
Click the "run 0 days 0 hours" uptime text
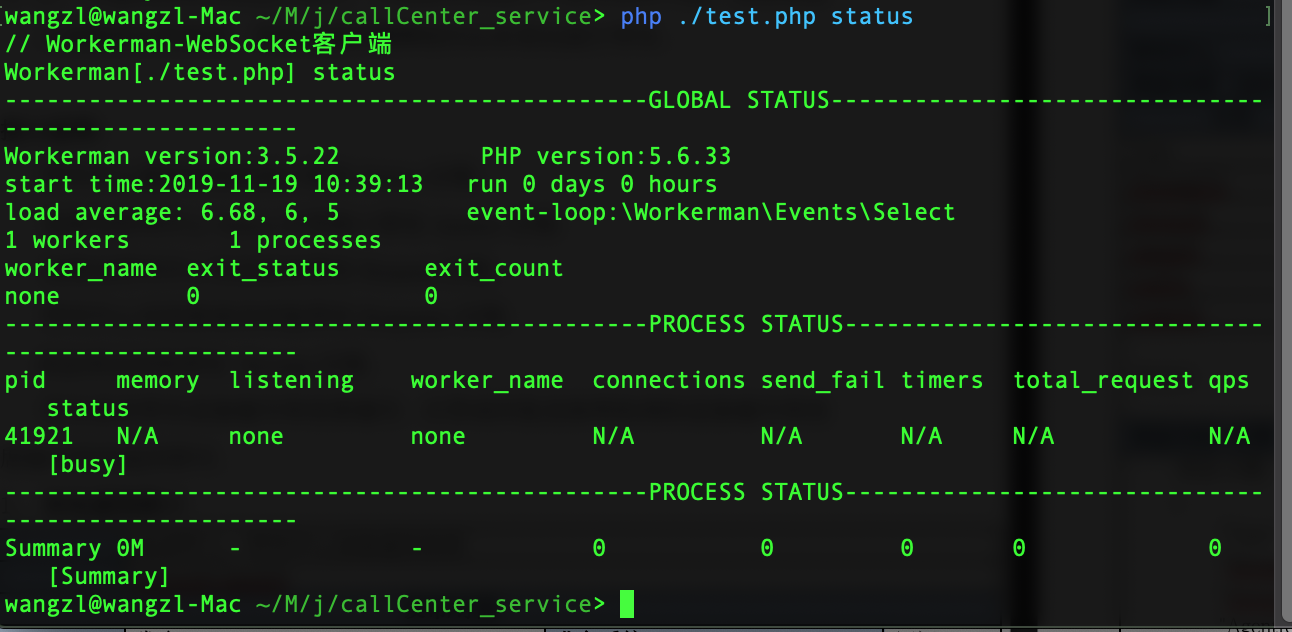coord(592,184)
